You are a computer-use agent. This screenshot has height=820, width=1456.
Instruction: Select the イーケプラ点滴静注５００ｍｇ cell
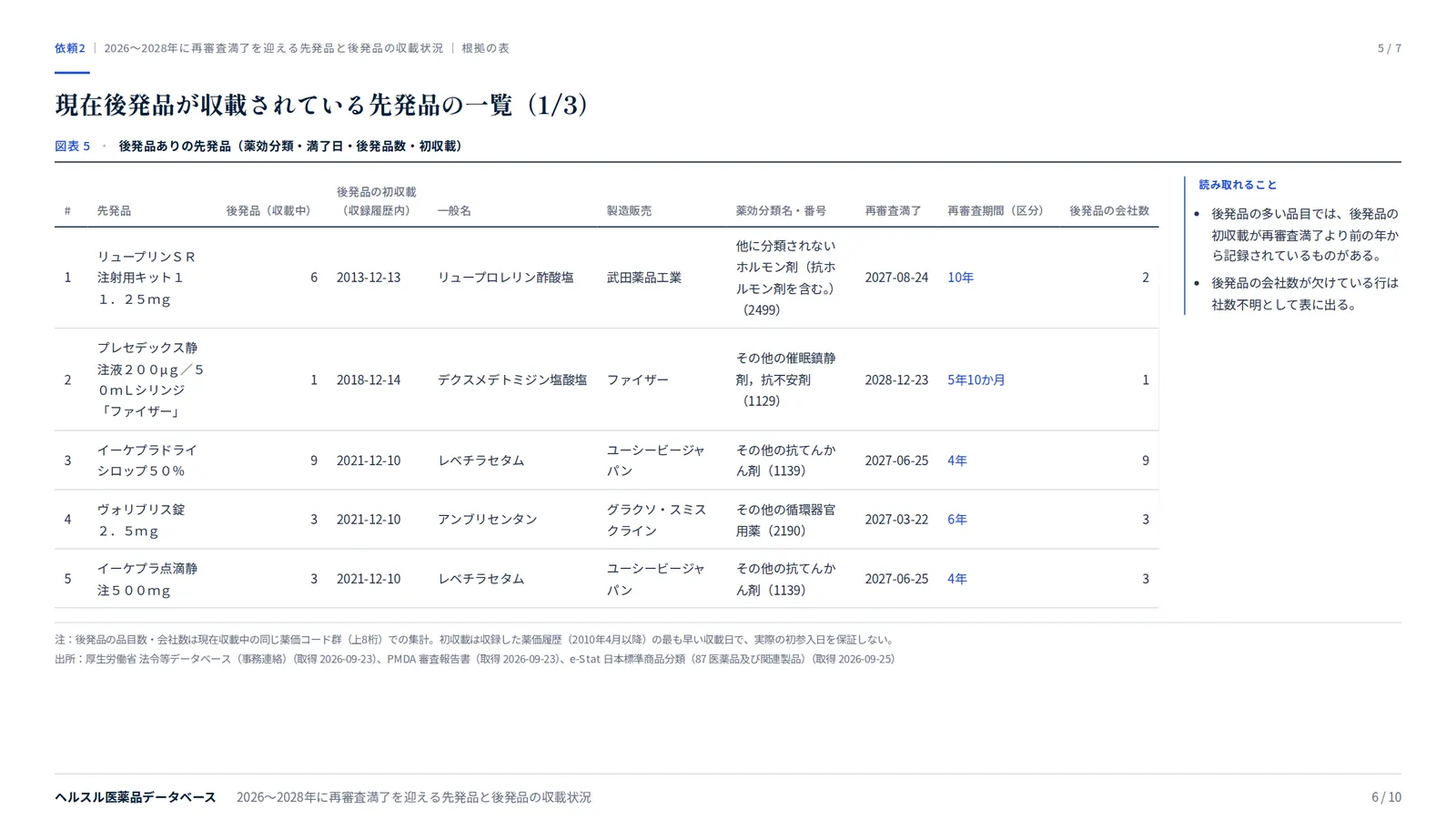coord(147,579)
